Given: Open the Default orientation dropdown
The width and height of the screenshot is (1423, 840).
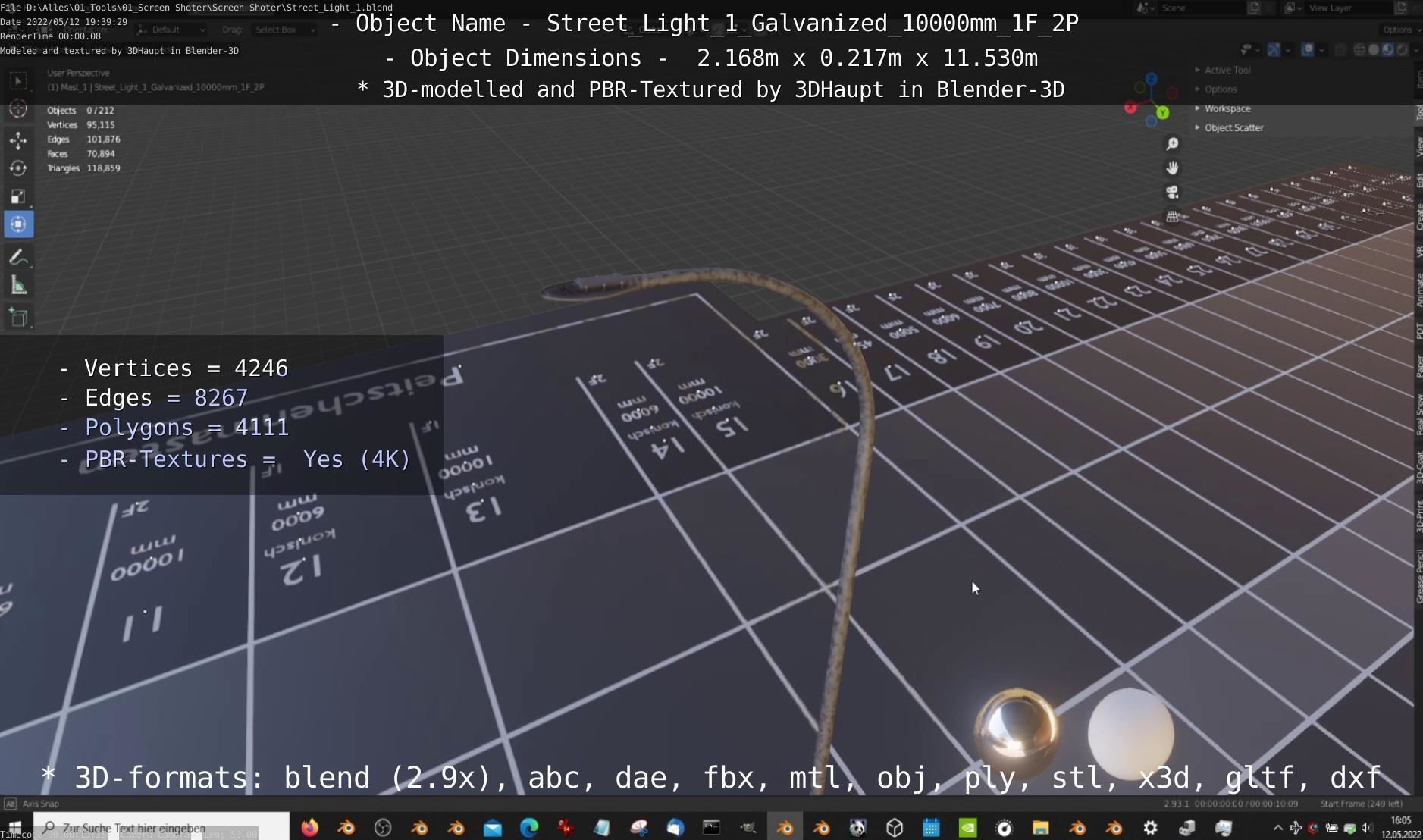Looking at the screenshot, I should [172, 30].
